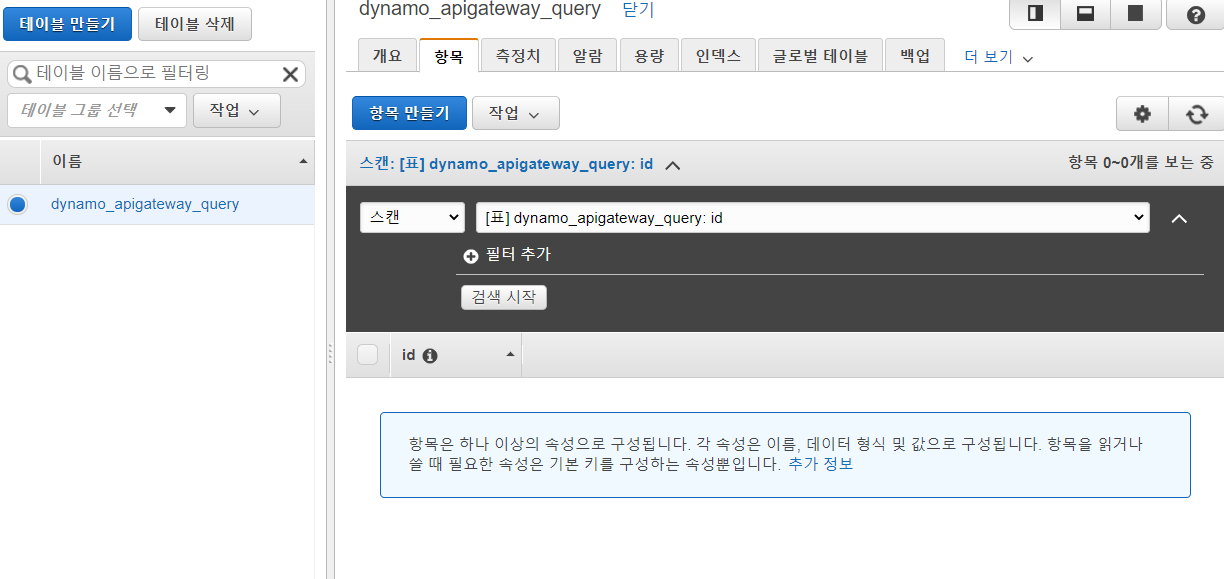Collapse the scan header chevron
Screen dimensions: 1224x579
(x=673, y=164)
